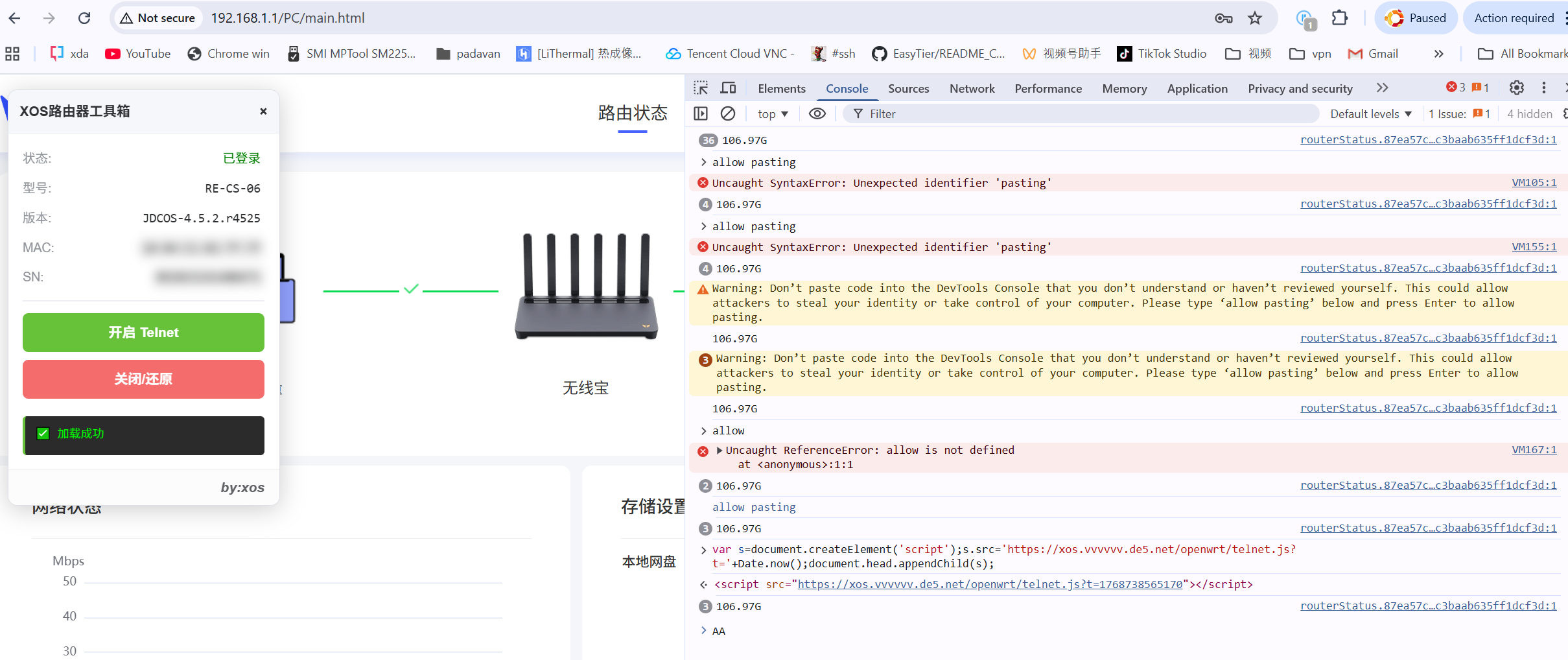Clear console with the circle-slash icon
Viewport: 1568px width, 660px height.
[728, 113]
